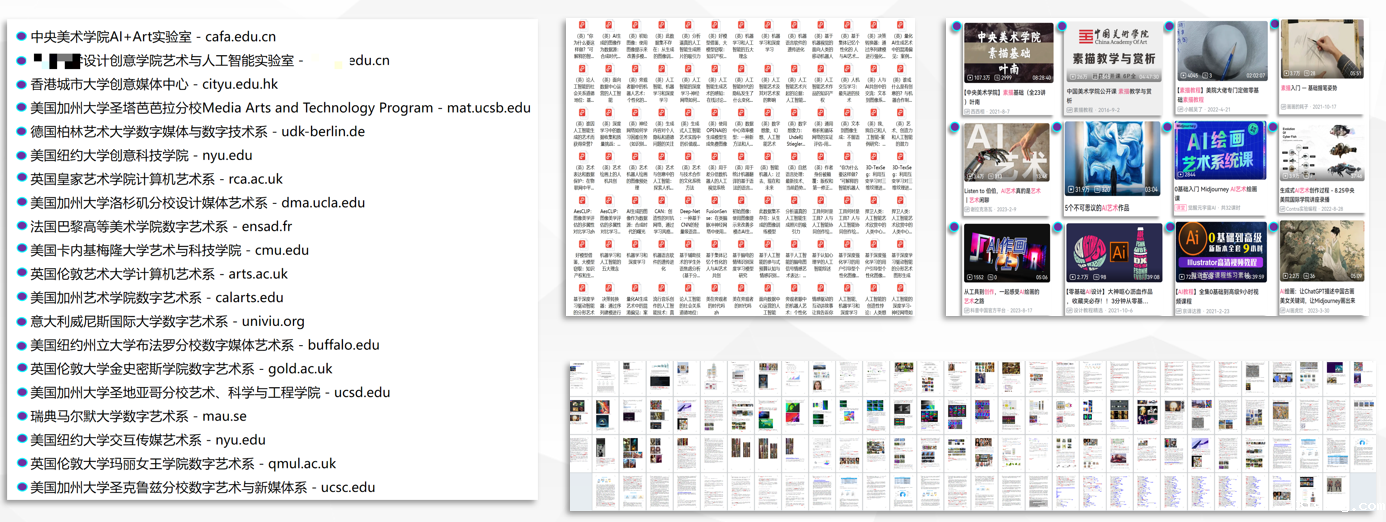Open the 中国美院 素描教学与赏析 video
The height and width of the screenshot is (522, 1386).
coord(1112,53)
